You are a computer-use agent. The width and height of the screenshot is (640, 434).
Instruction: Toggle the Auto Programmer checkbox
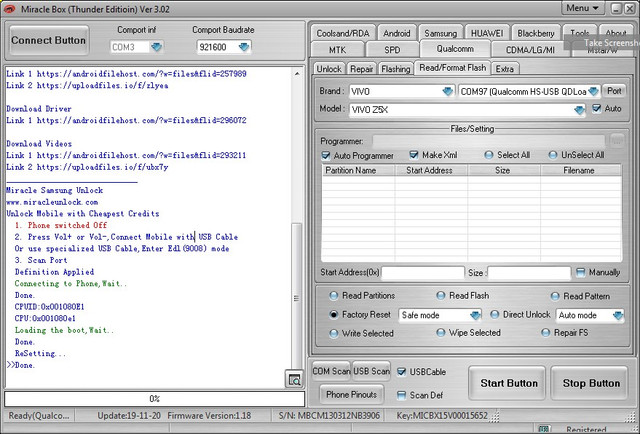coord(326,156)
